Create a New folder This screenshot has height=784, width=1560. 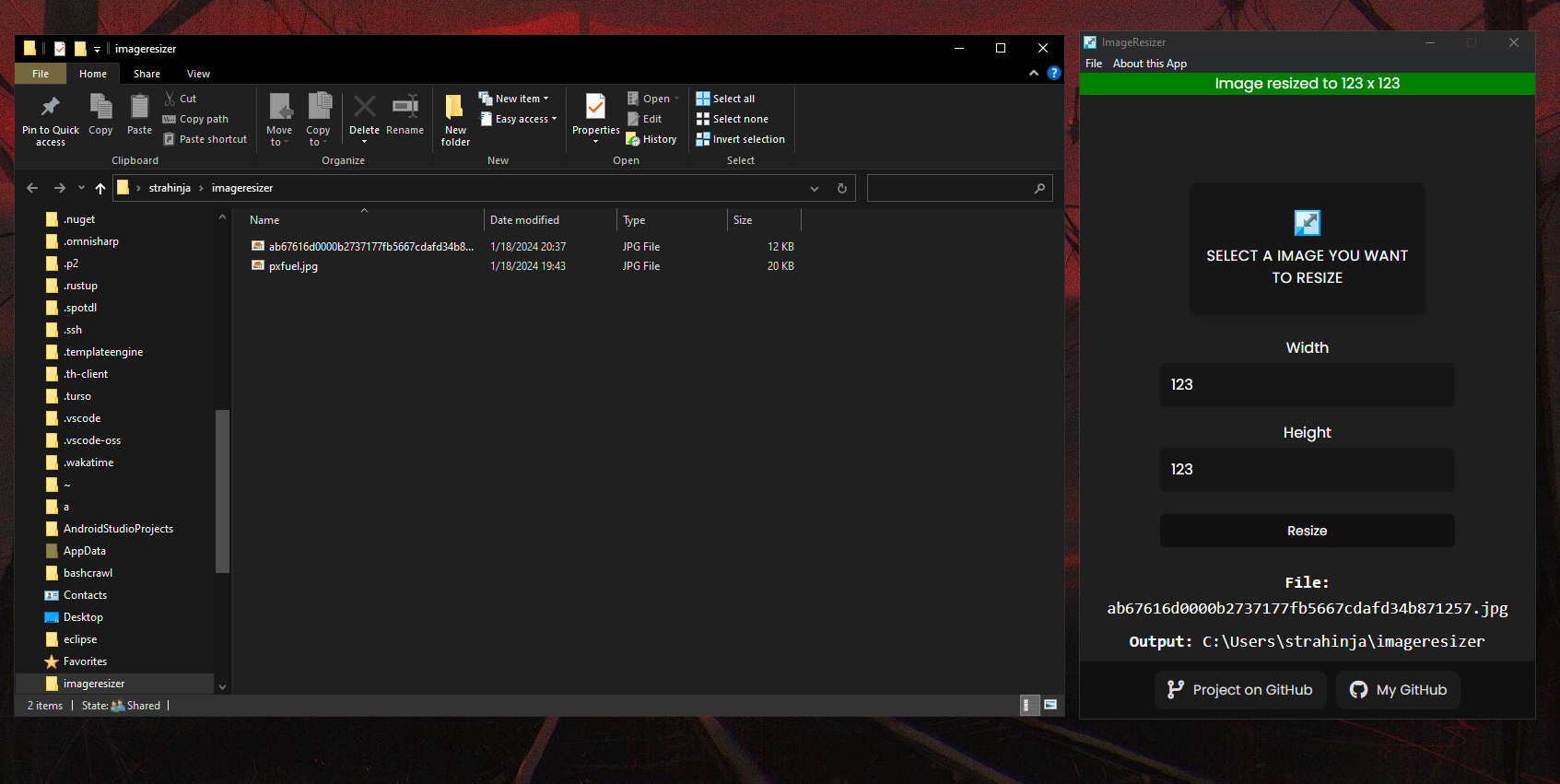455,120
